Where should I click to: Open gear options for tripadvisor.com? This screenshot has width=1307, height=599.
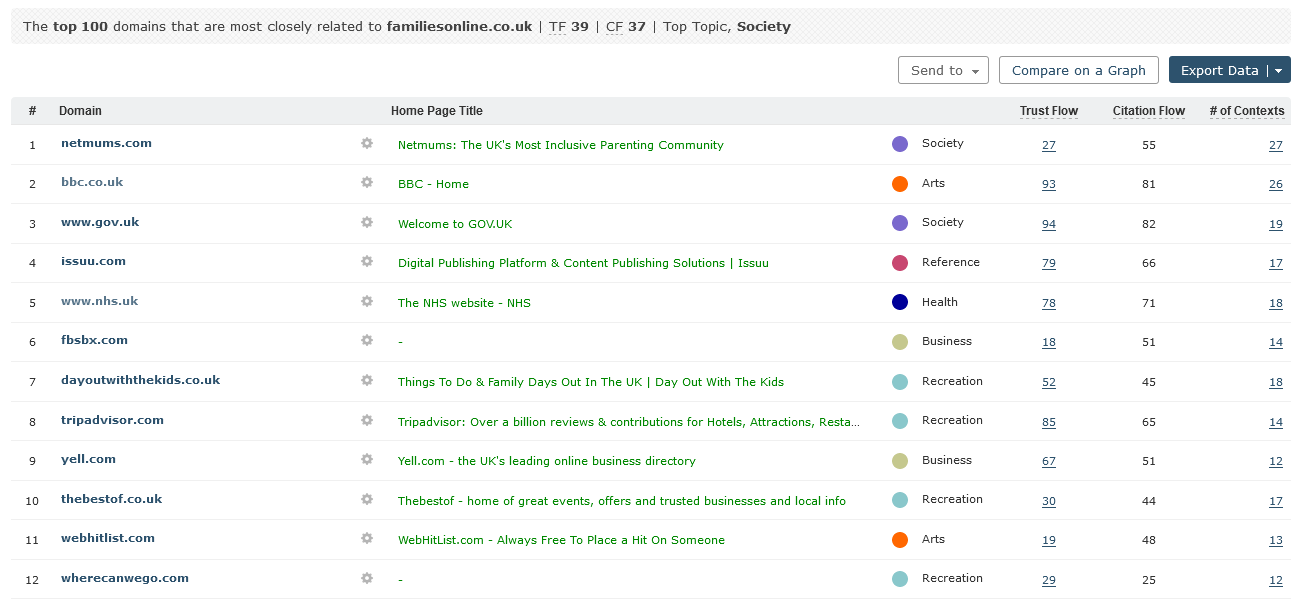(367, 420)
